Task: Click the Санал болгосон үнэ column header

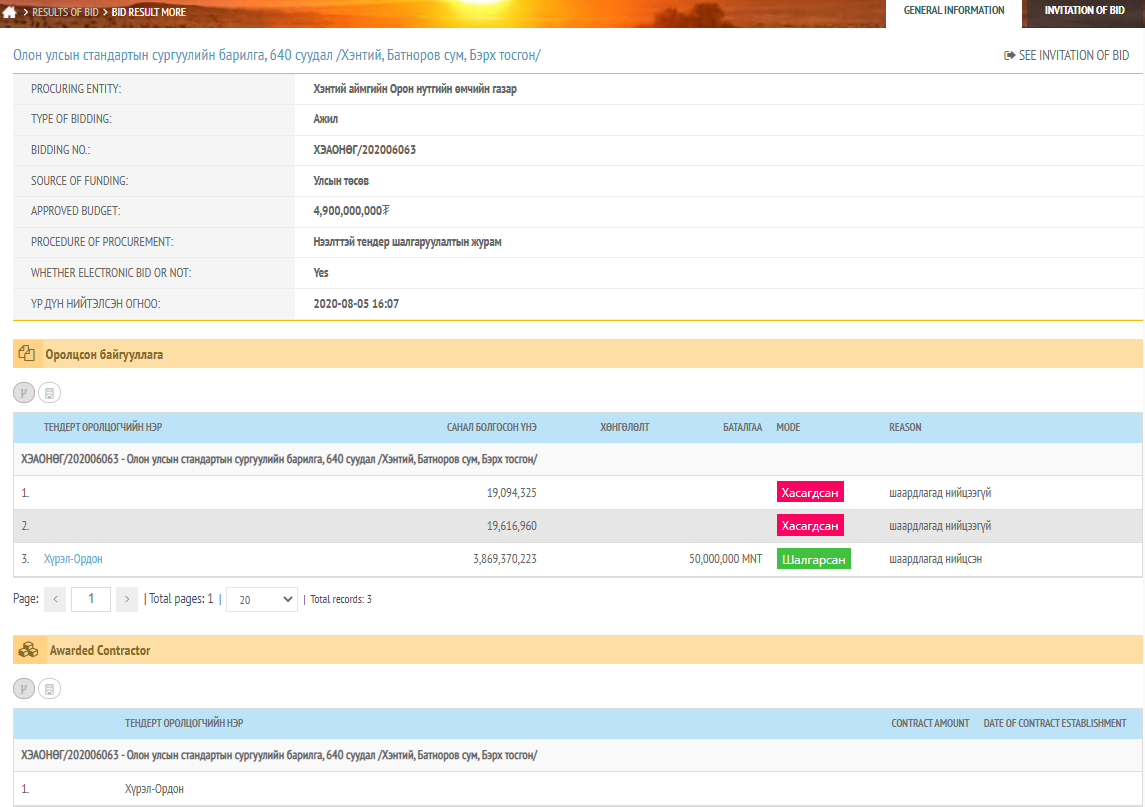Action: coord(491,427)
